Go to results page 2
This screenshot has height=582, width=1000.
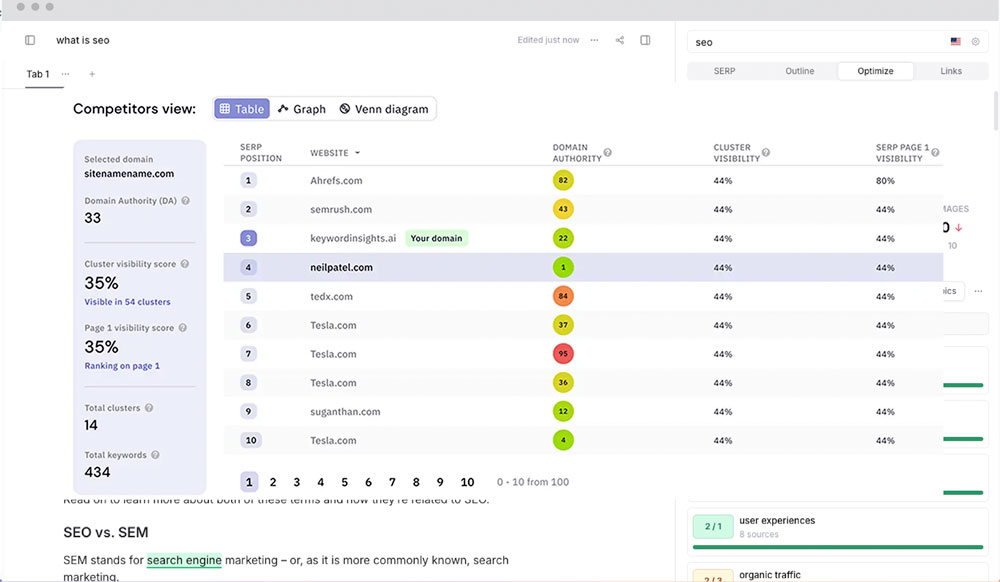(x=273, y=482)
